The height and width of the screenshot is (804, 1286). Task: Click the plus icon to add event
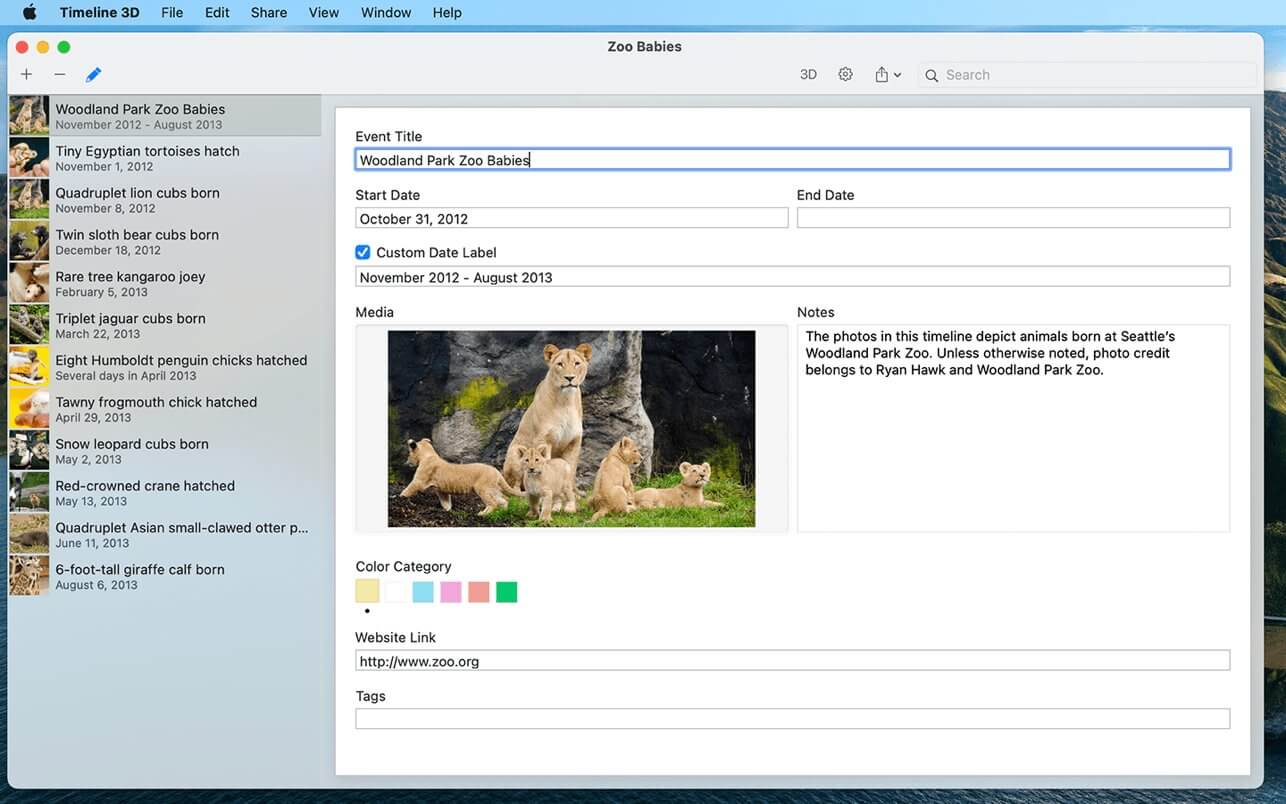click(x=26, y=75)
